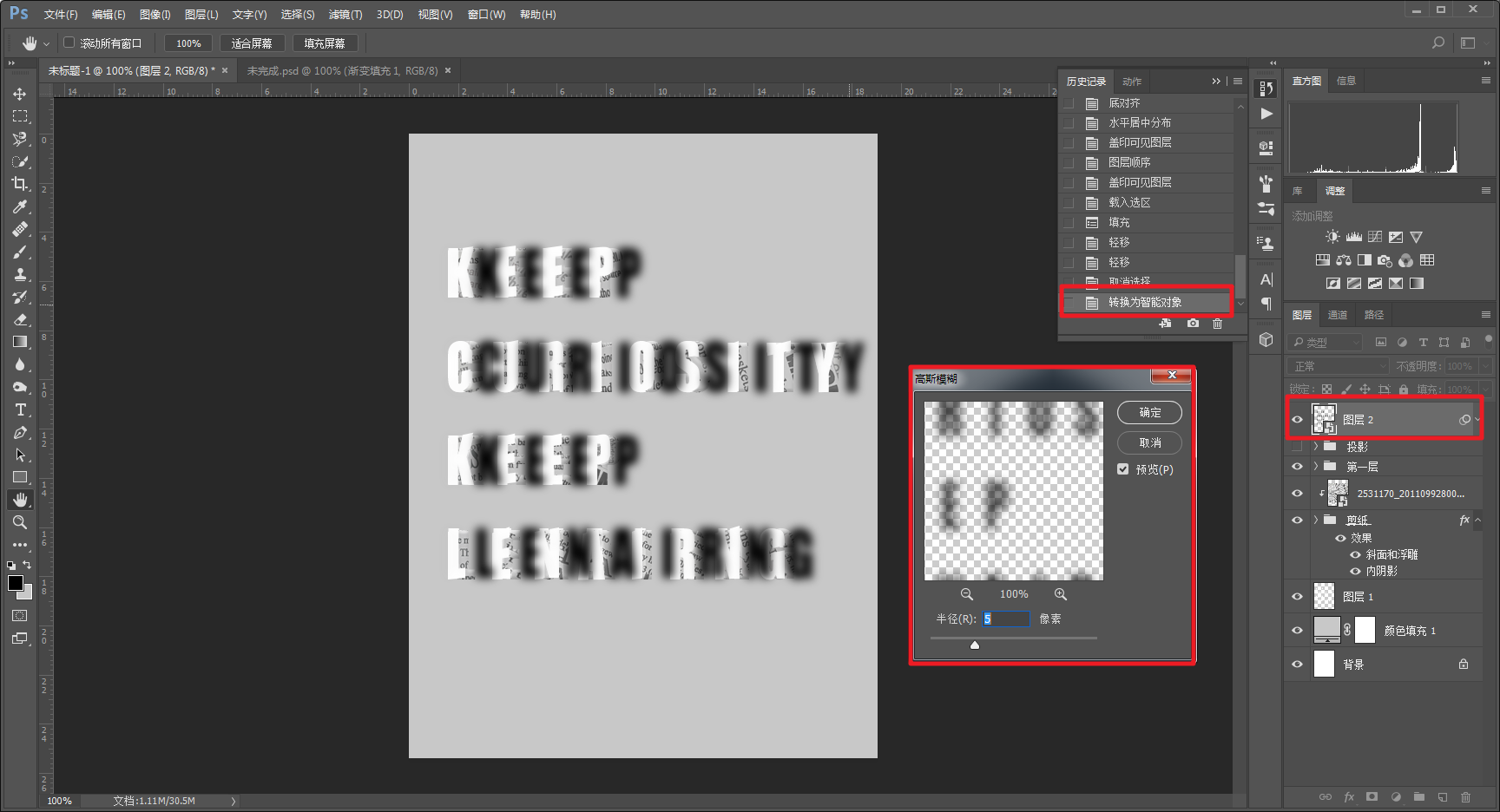Open the 文件(F) menu
Viewport: 1500px width, 812px height.
click(61, 15)
